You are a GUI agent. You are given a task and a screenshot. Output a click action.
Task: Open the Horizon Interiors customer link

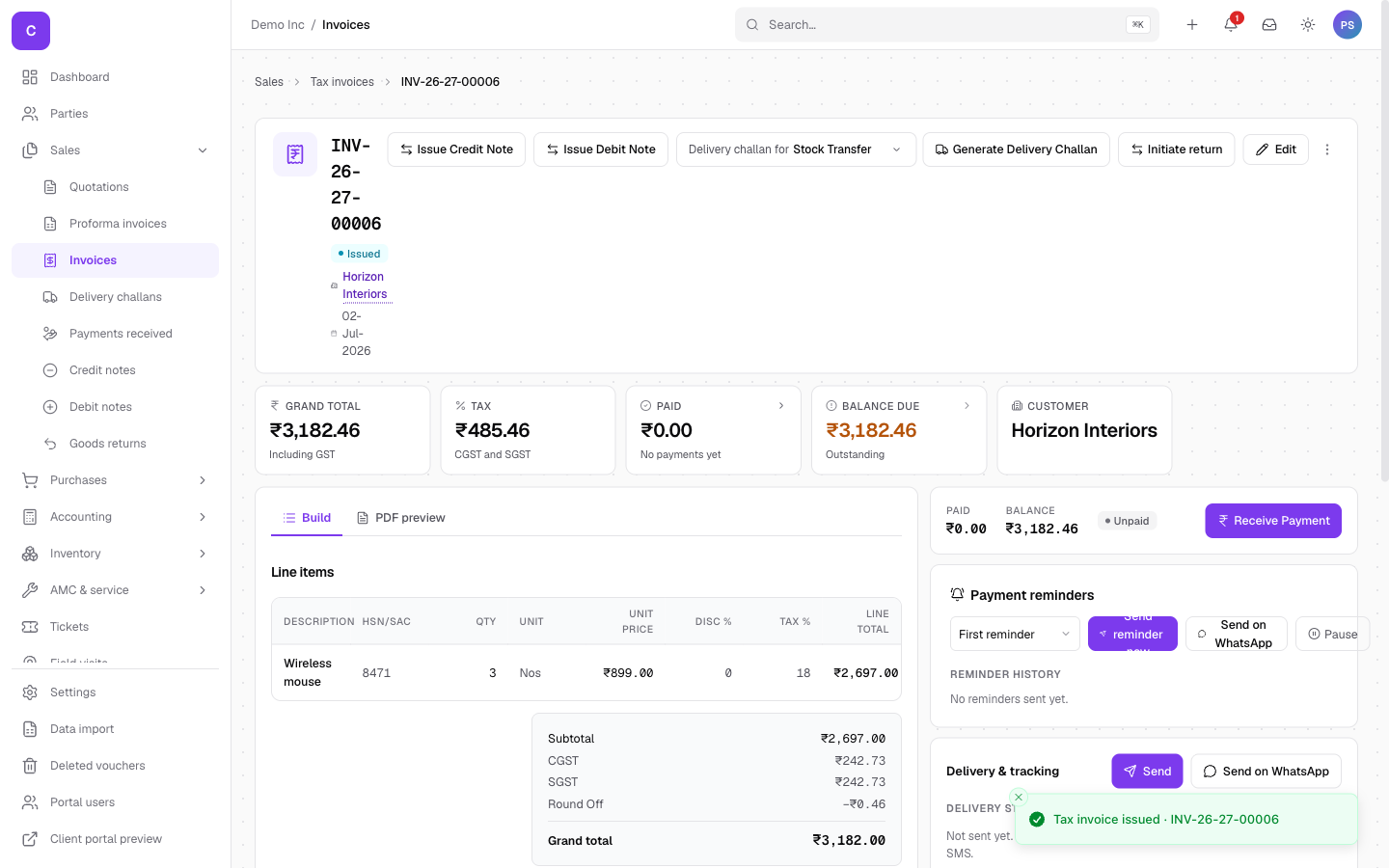pyautogui.click(x=366, y=285)
